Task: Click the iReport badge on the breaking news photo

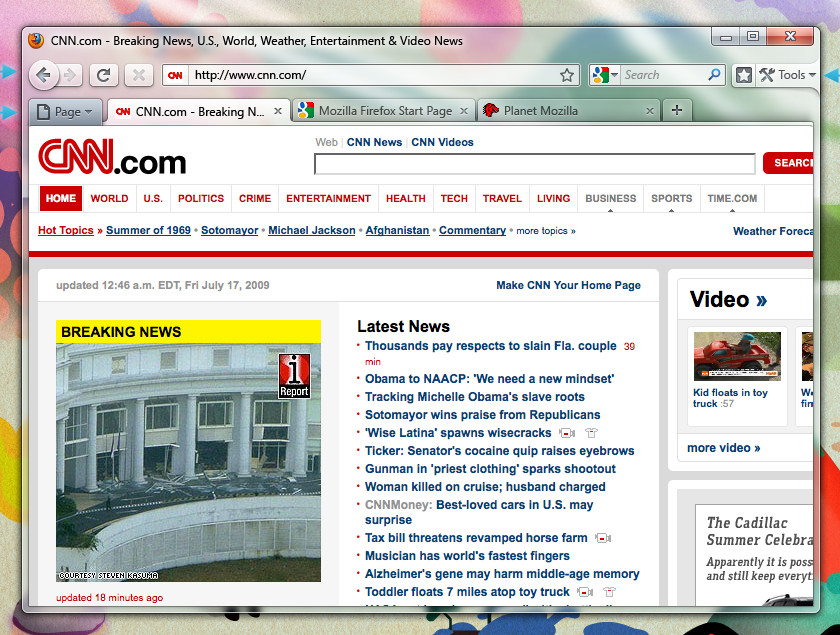Action: click(294, 376)
